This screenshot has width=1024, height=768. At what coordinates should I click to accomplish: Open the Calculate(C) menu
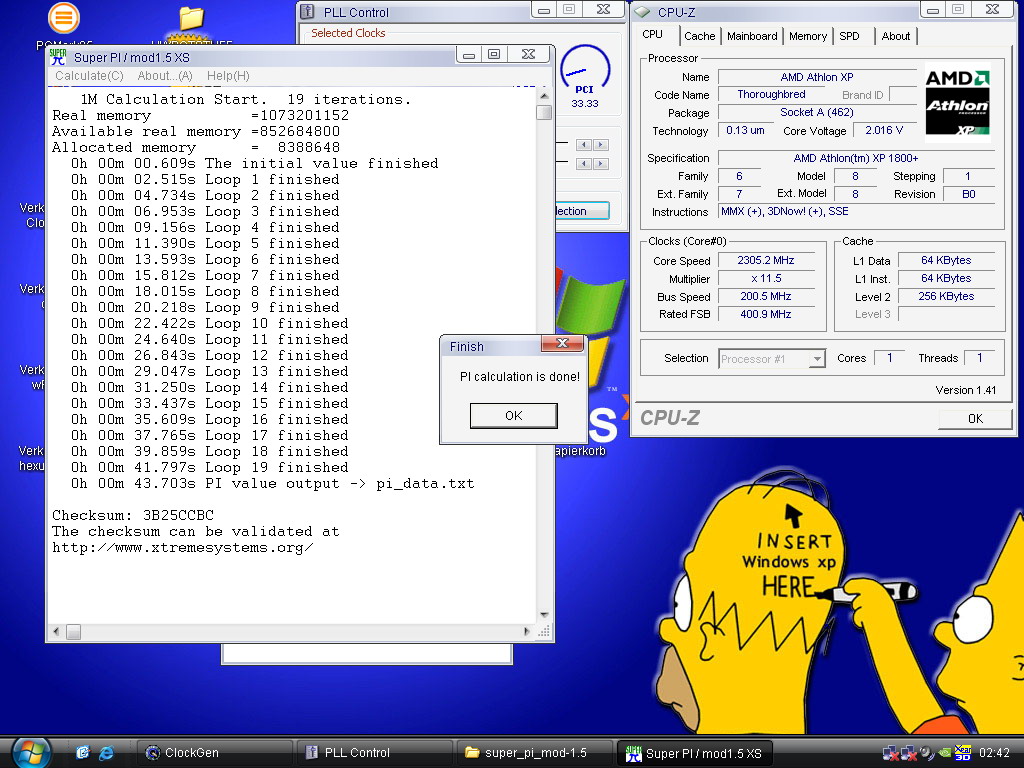[89, 76]
